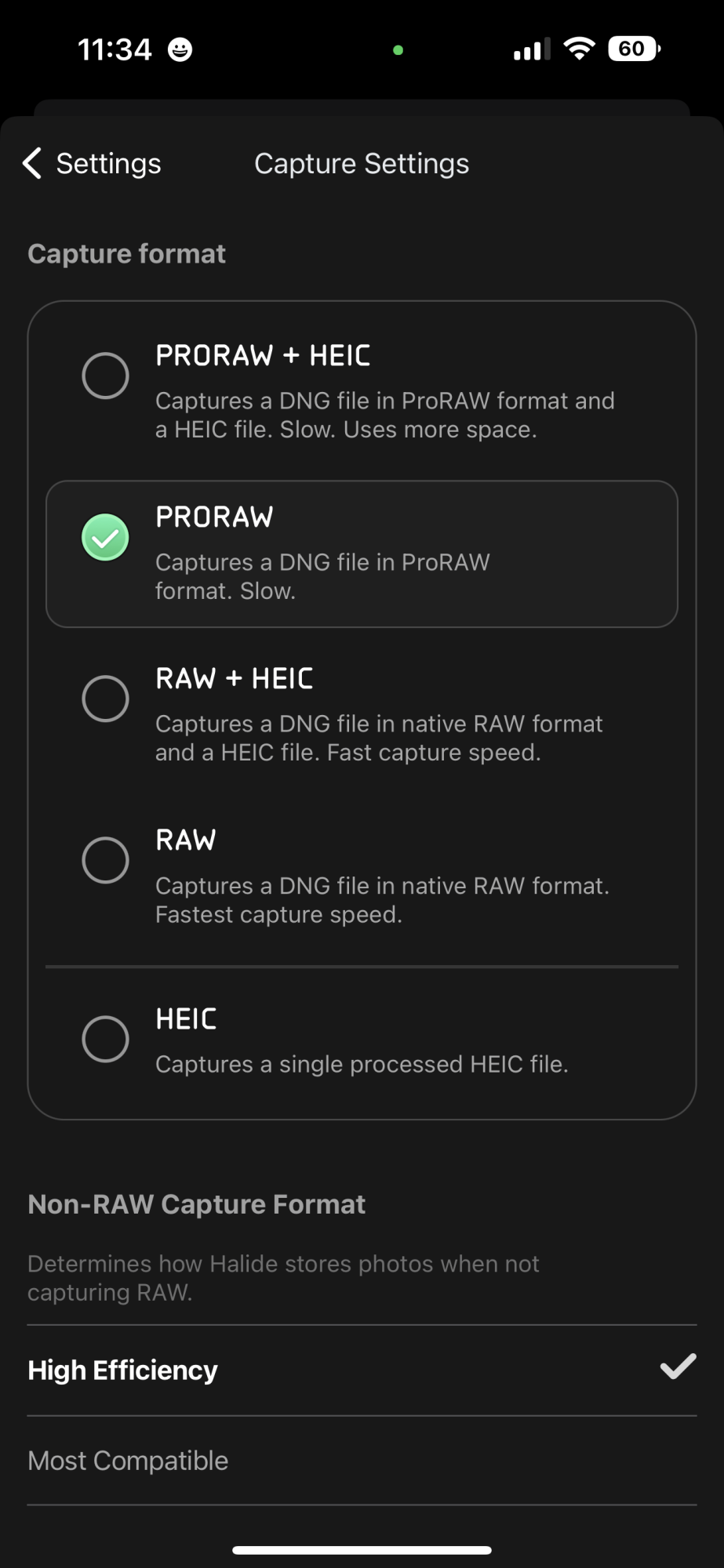Select the HEIC radio button
Viewport: 724px width, 1568px height.
[105, 1039]
